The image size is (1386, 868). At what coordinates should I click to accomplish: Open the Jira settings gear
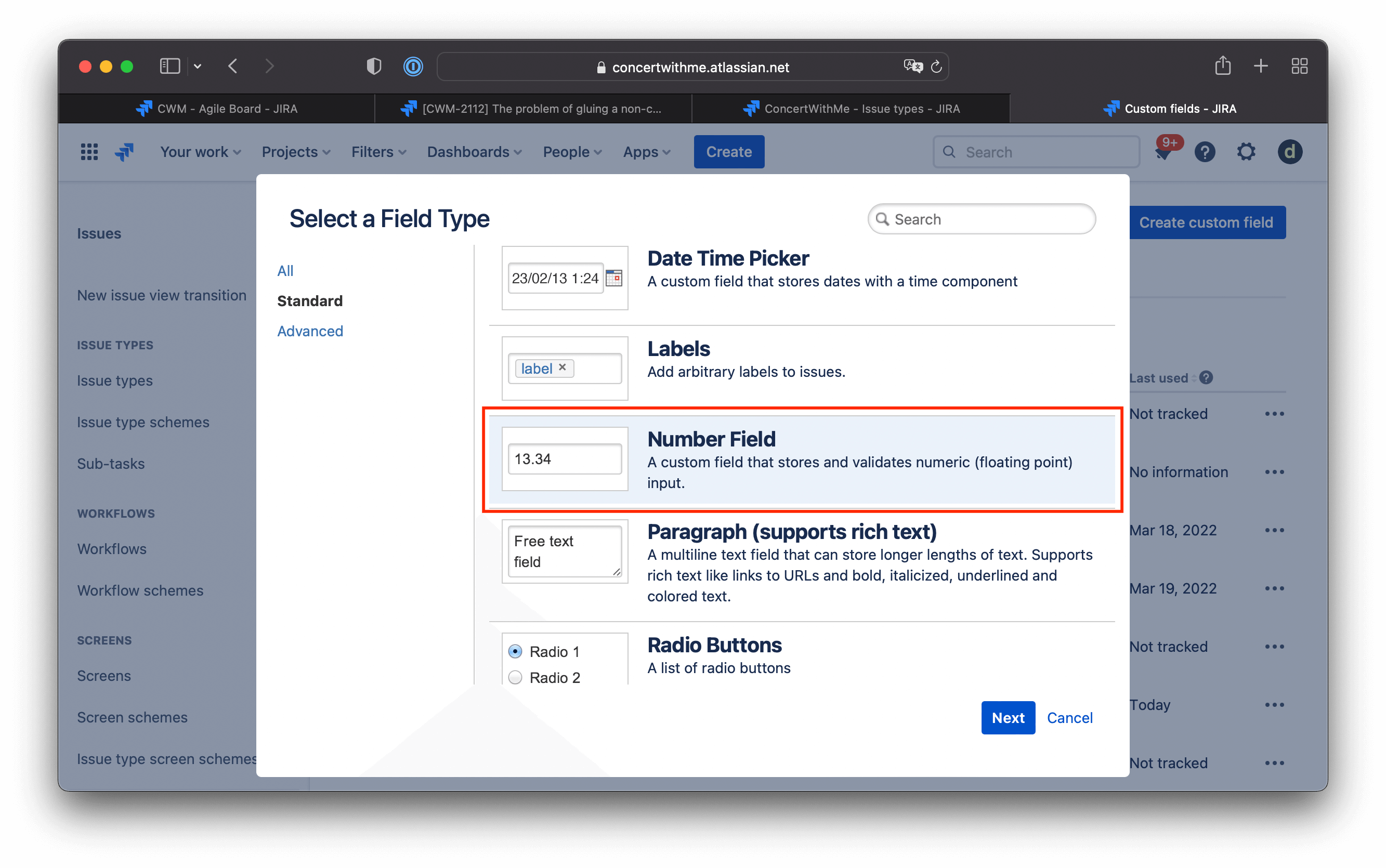click(1246, 152)
